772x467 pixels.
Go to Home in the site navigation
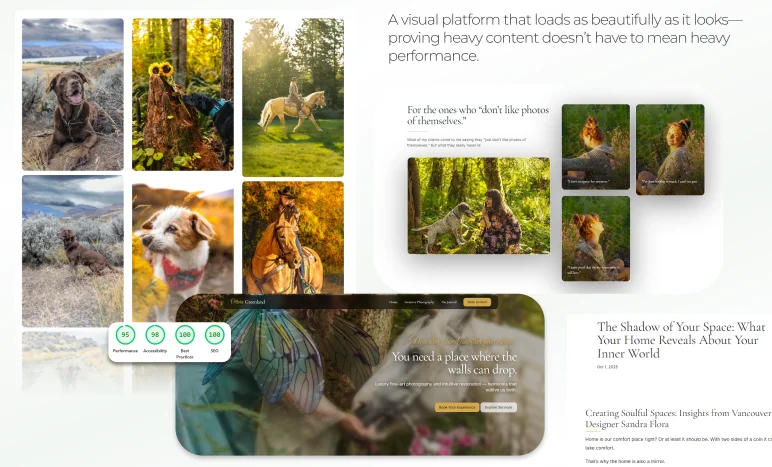coord(393,302)
